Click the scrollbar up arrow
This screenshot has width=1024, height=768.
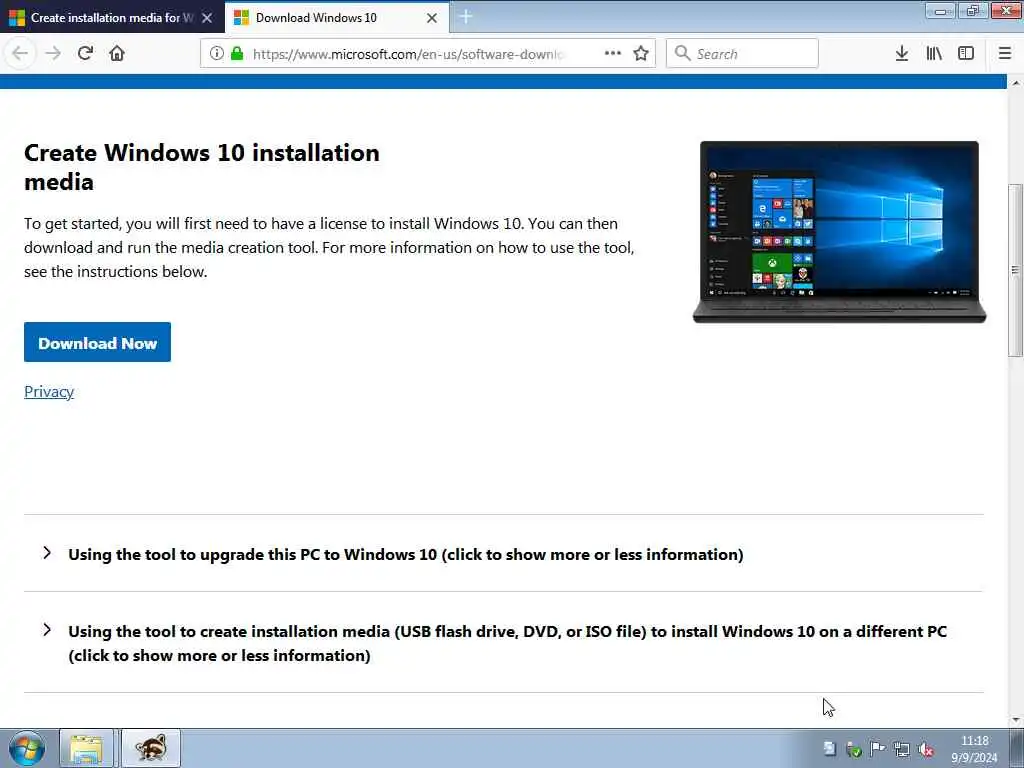[1016, 83]
